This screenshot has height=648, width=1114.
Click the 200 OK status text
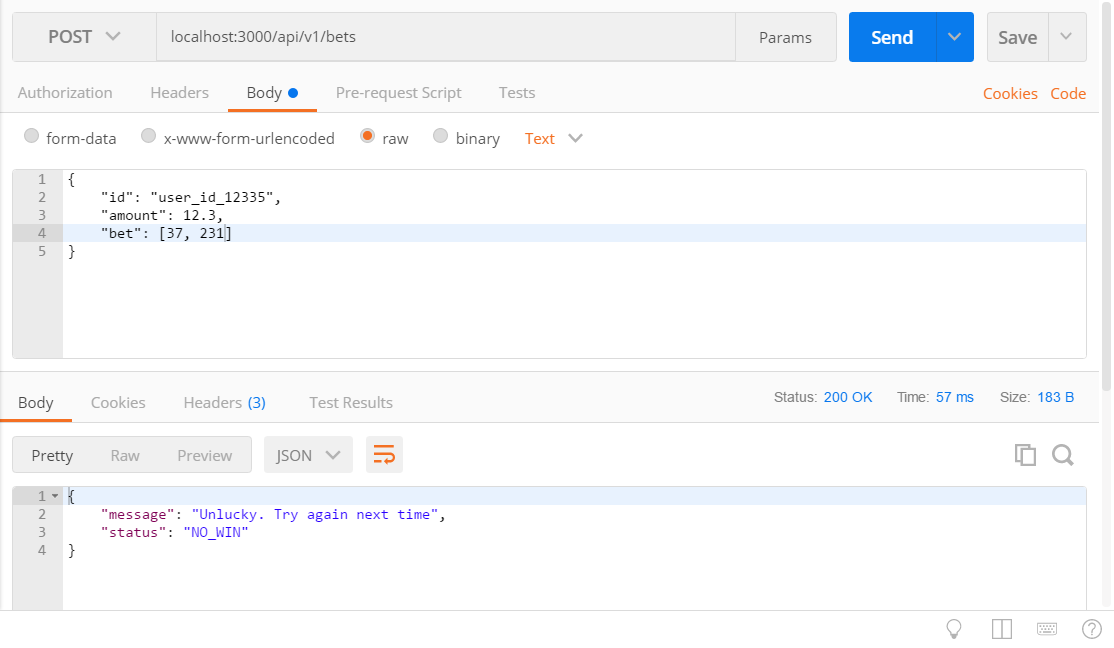[848, 397]
